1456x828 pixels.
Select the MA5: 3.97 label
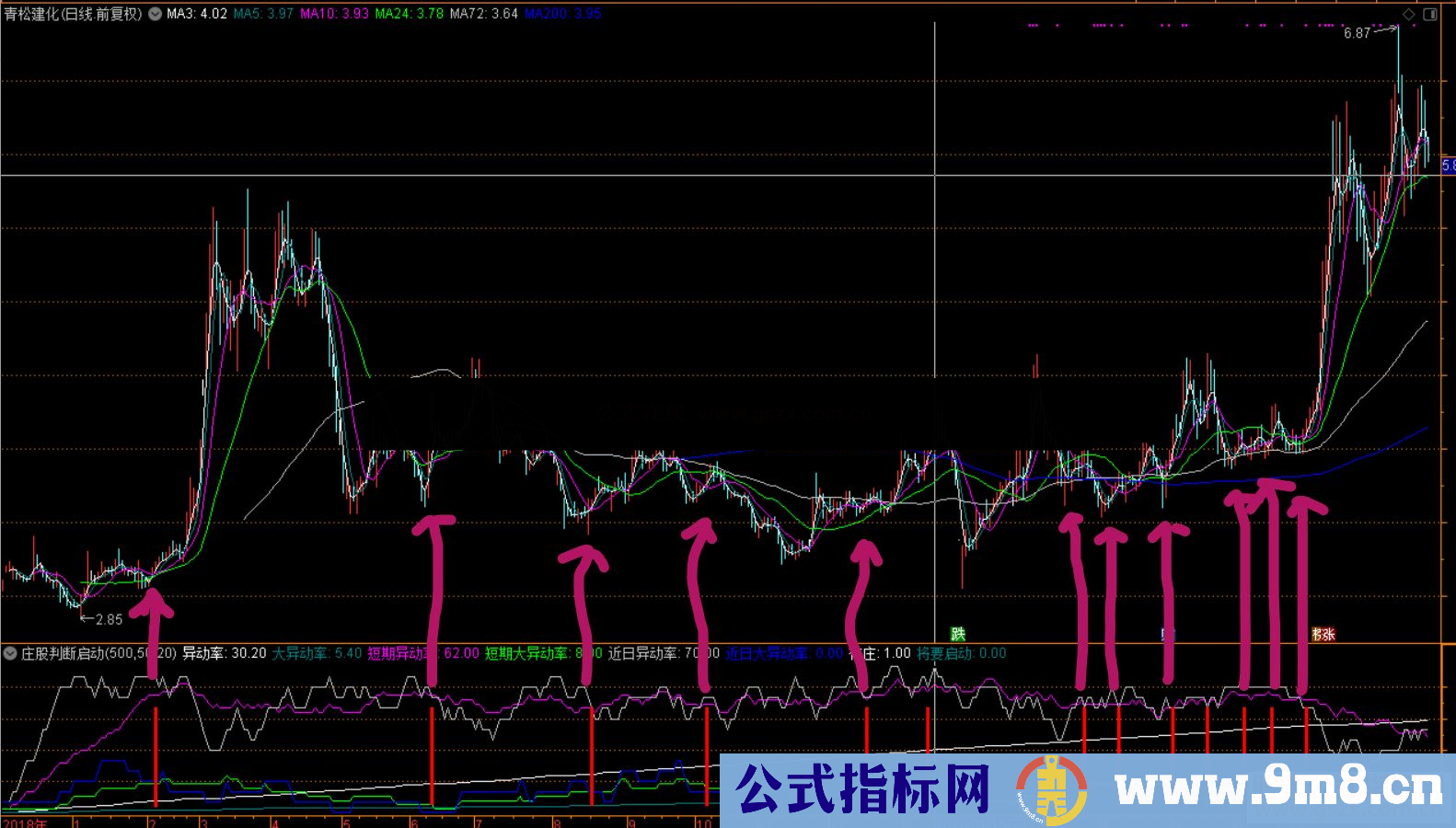(263, 14)
